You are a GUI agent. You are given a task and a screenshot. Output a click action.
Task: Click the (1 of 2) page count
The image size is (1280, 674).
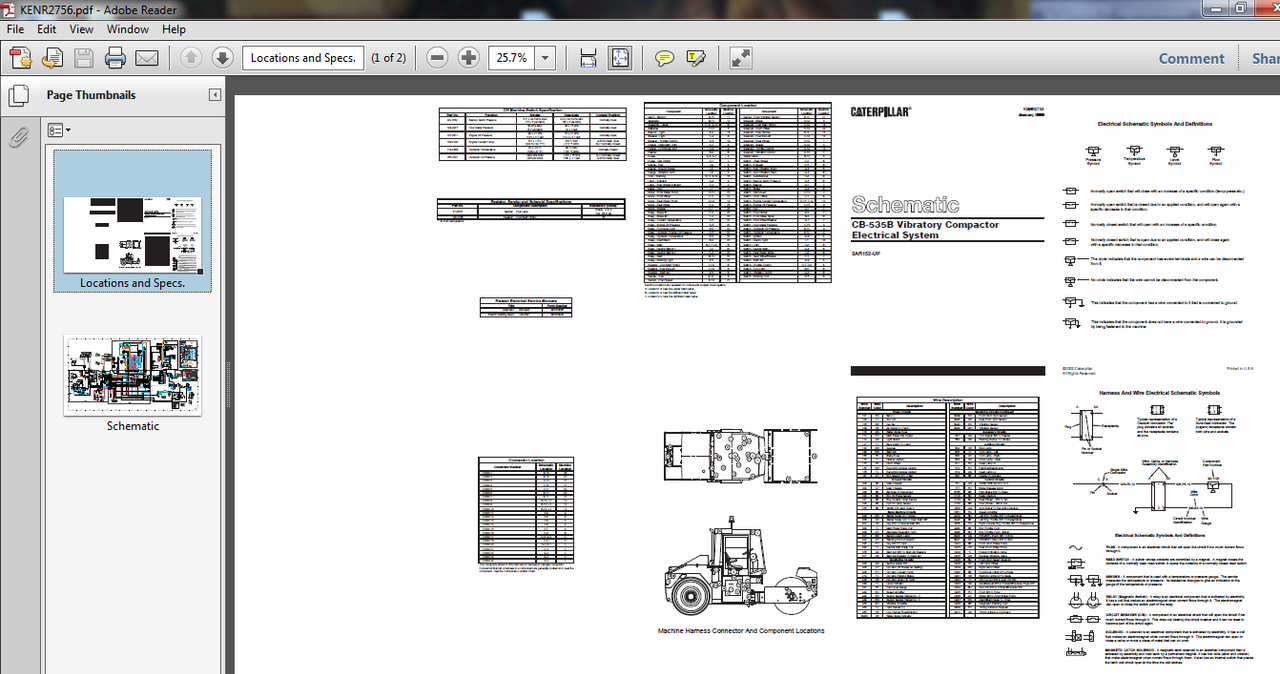388,58
